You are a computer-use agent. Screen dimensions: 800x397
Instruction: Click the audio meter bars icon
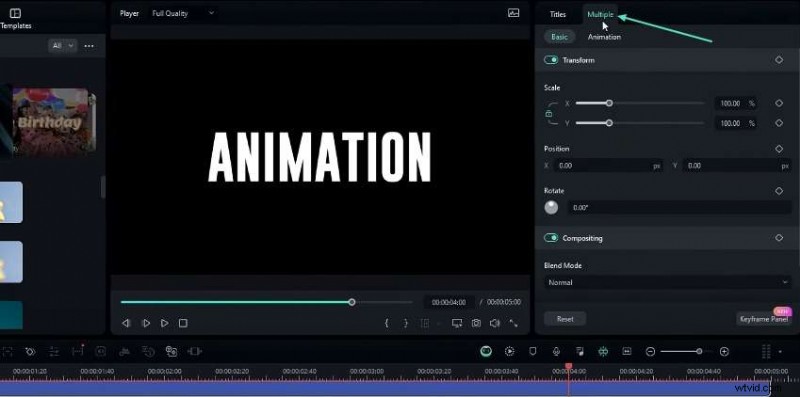click(x=766, y=351)
